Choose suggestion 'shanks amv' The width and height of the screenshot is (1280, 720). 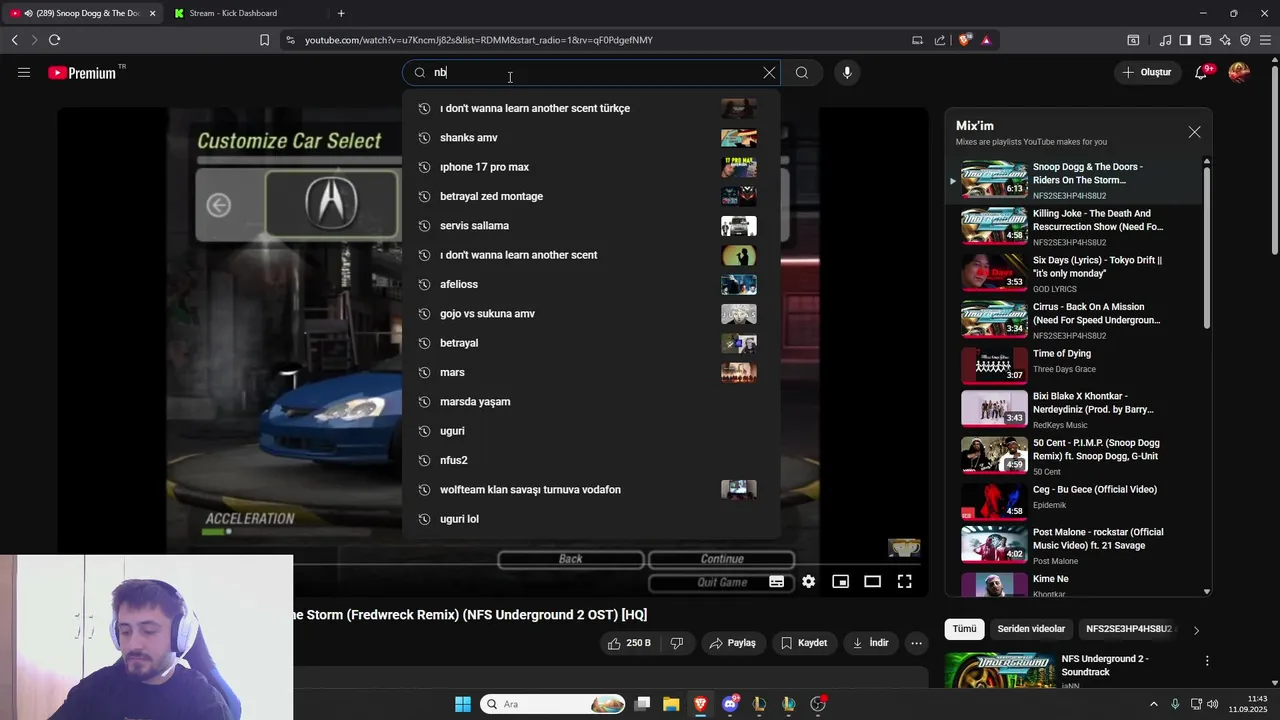click(x=591, y=137)
